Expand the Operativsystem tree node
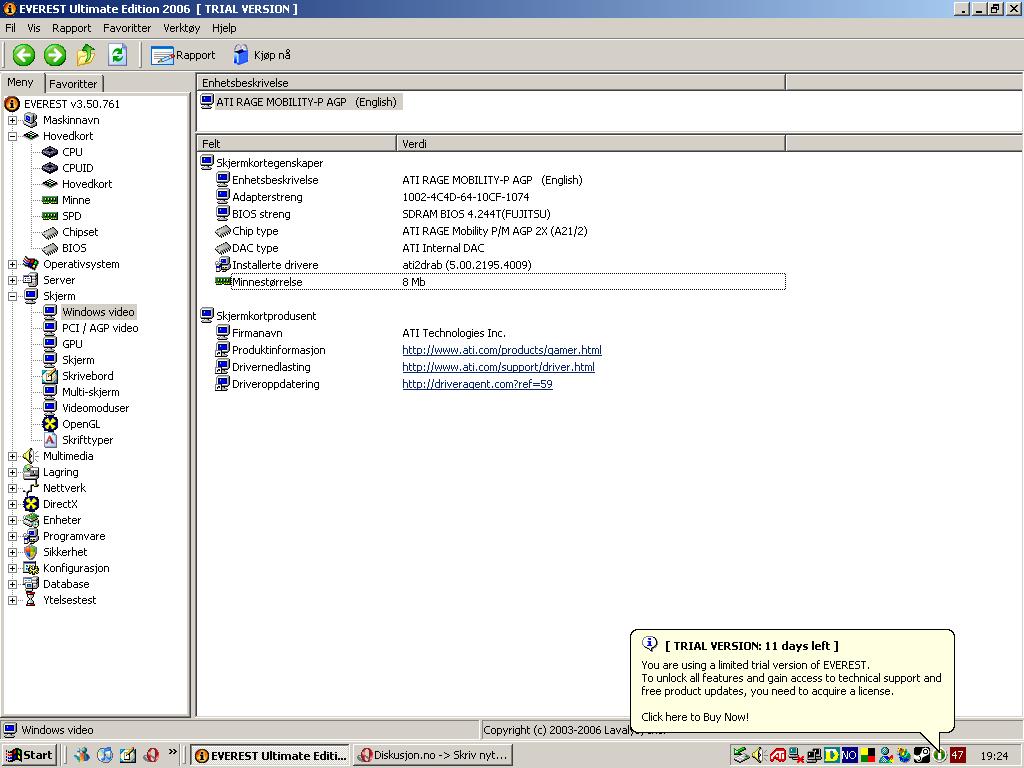 tap(12, 264)
